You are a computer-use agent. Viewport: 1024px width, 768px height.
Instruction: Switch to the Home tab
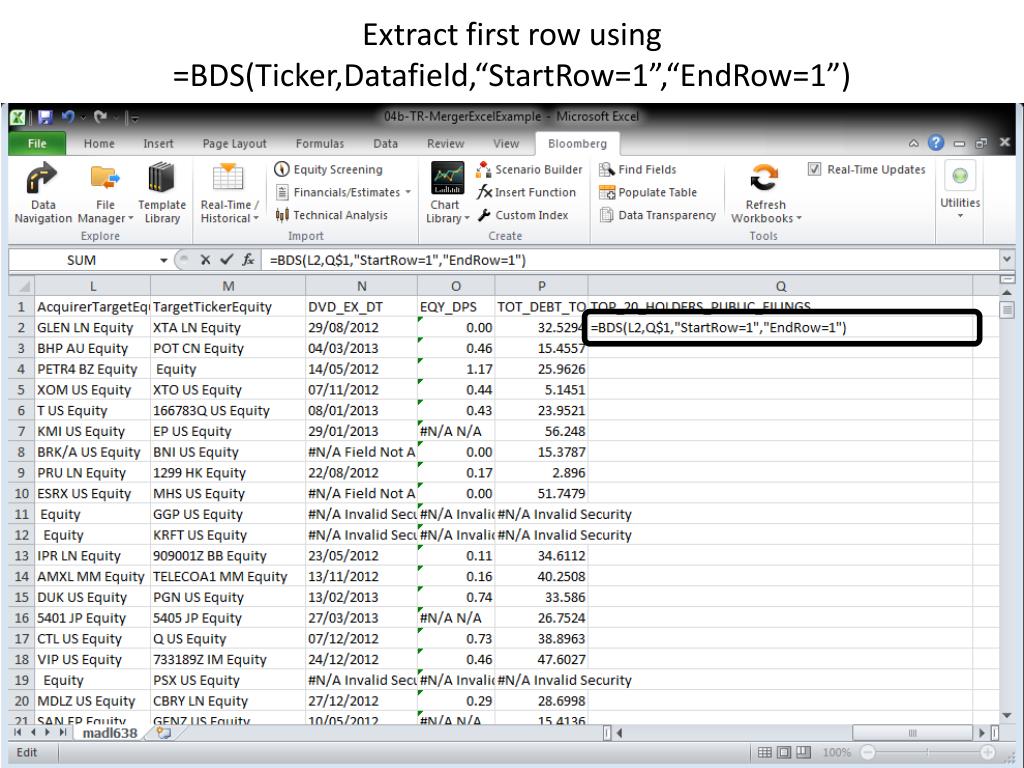click(99, 144)
